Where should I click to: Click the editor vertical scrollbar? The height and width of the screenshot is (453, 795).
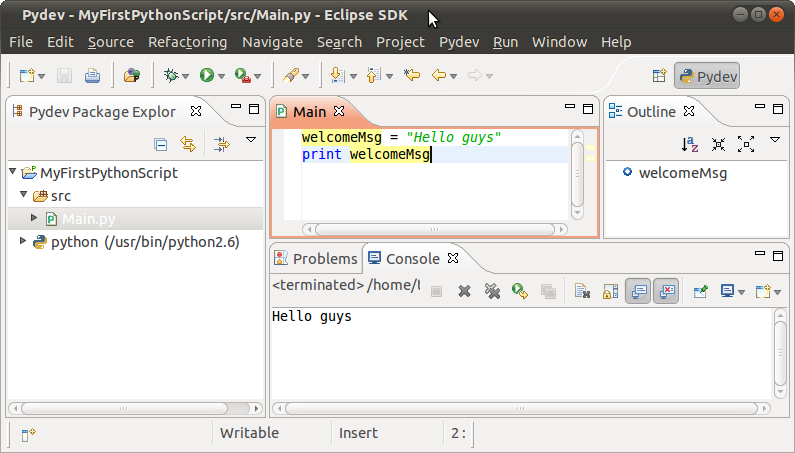coord(577,175)
